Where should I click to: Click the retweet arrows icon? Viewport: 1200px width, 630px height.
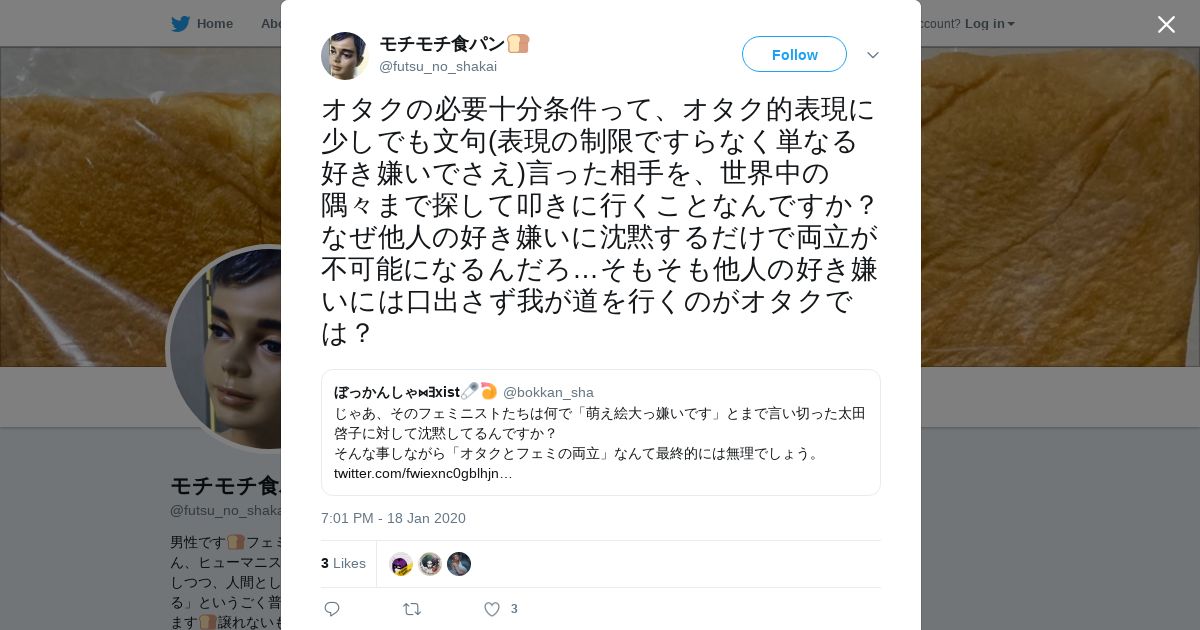[411, 609]
